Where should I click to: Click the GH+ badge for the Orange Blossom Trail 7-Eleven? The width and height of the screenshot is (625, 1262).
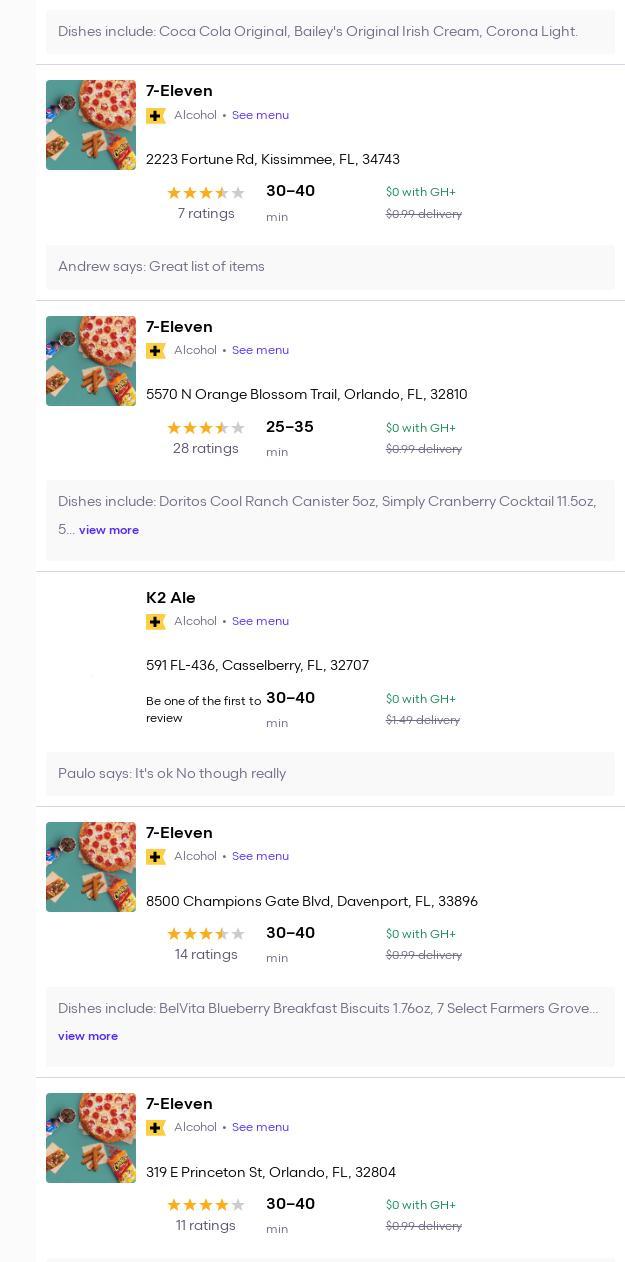tap(156, 351)
